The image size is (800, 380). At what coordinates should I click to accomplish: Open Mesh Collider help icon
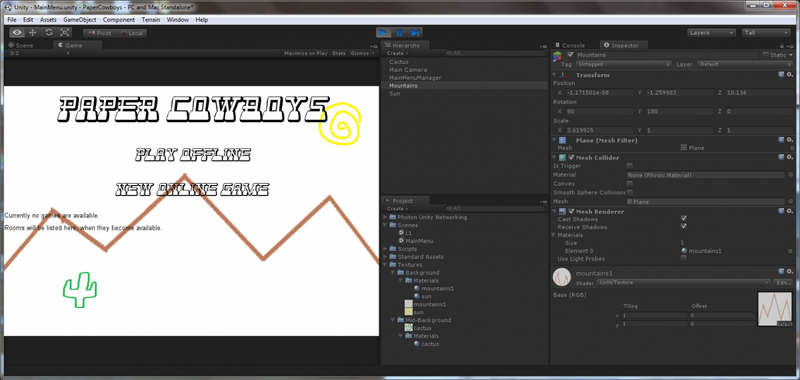pyautogui.click(x=781, y=157)
